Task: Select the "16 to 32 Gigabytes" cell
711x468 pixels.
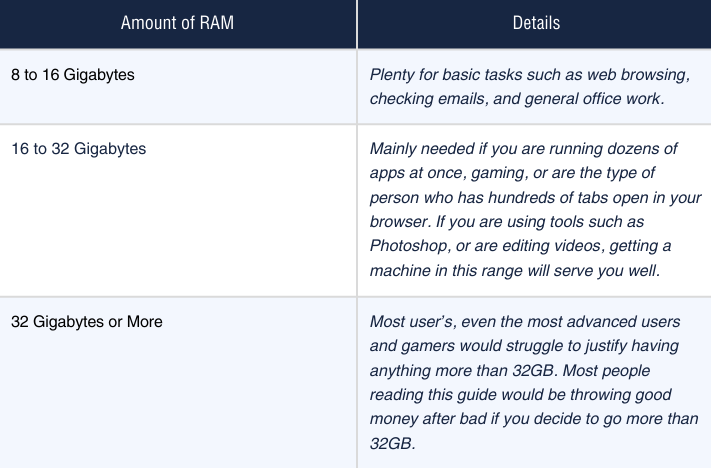Action: pyautogui.click(x=78, y=149)
